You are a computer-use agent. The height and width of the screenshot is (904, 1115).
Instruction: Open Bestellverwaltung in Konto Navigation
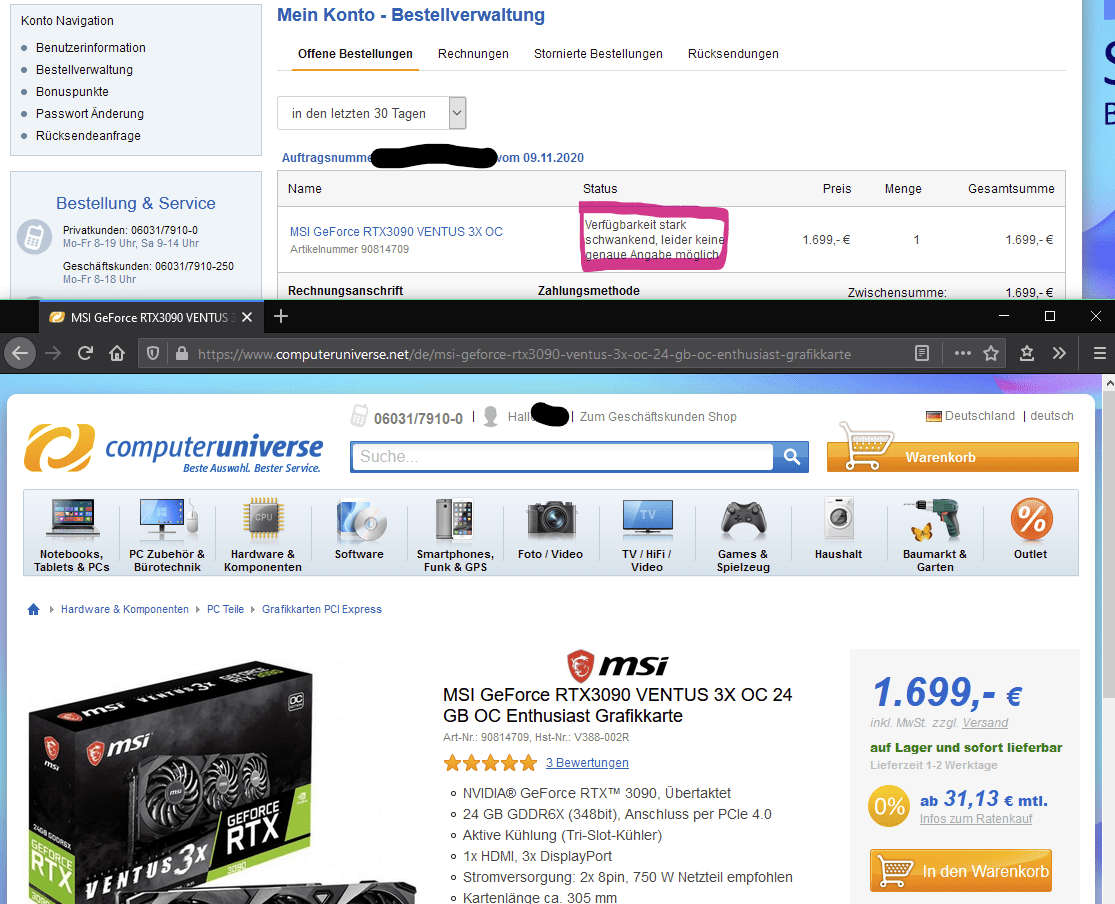[x=85, y=70]
